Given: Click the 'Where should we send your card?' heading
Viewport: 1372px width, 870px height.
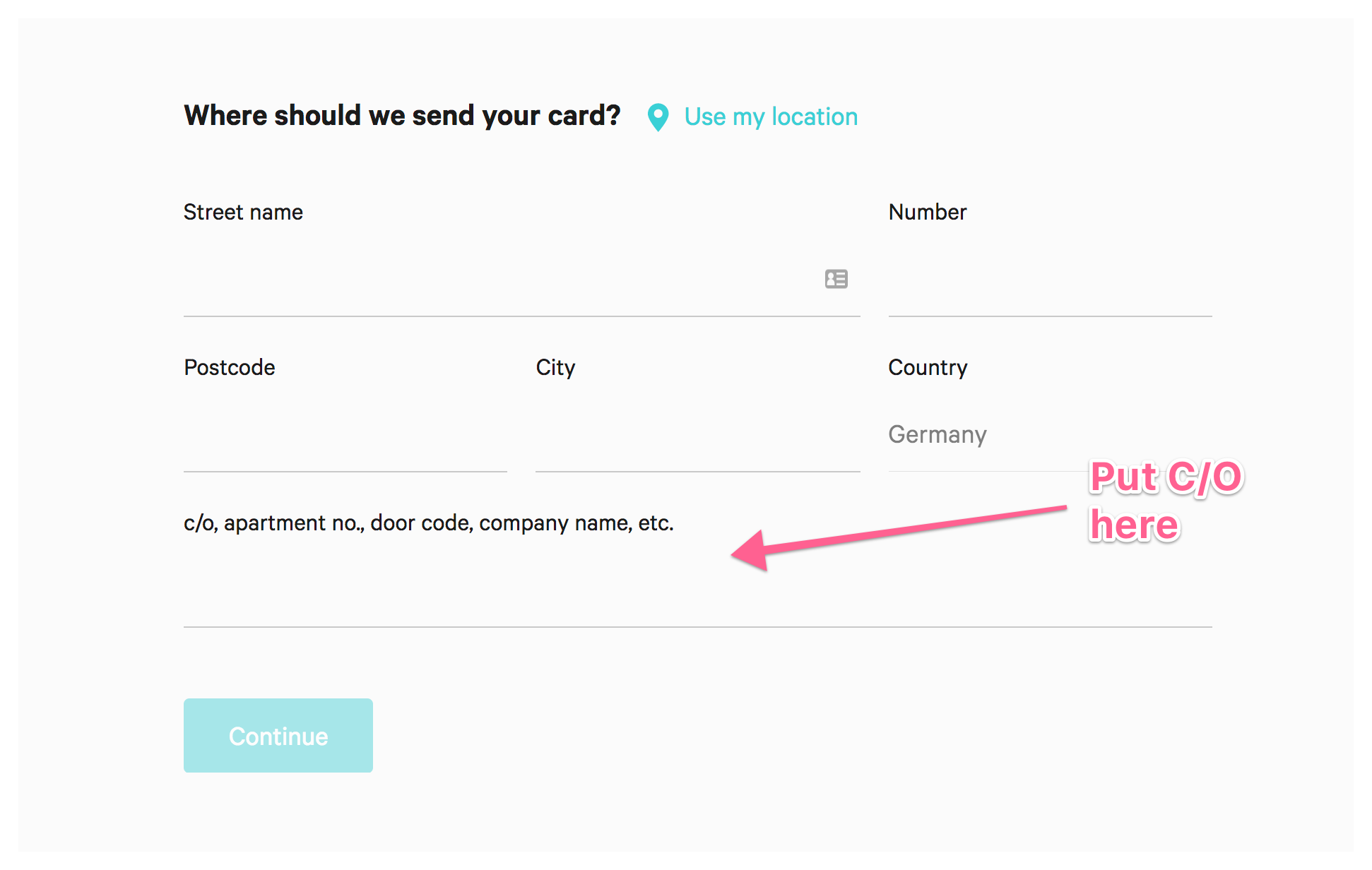Looking at the screenshot, I should pyautogui.click(x=402, y=116).
